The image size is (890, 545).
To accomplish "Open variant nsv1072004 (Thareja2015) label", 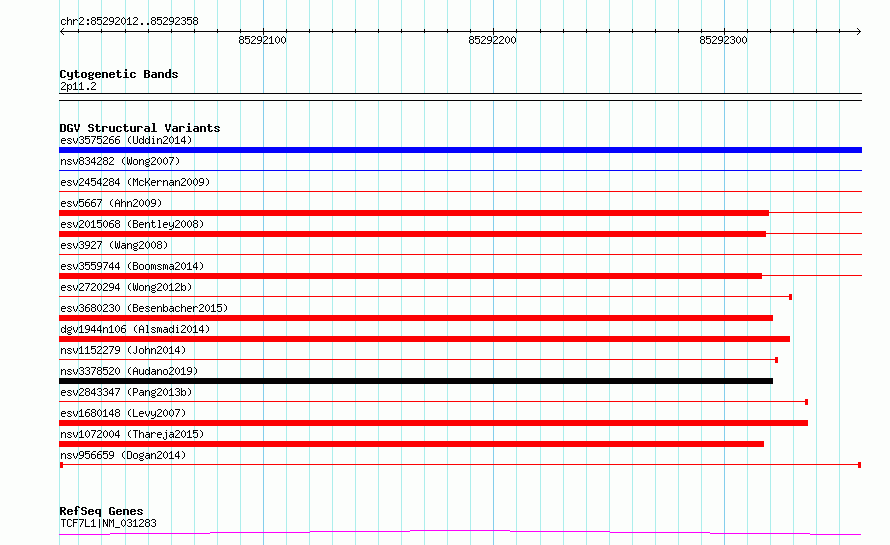I will (x=132, y=434).
